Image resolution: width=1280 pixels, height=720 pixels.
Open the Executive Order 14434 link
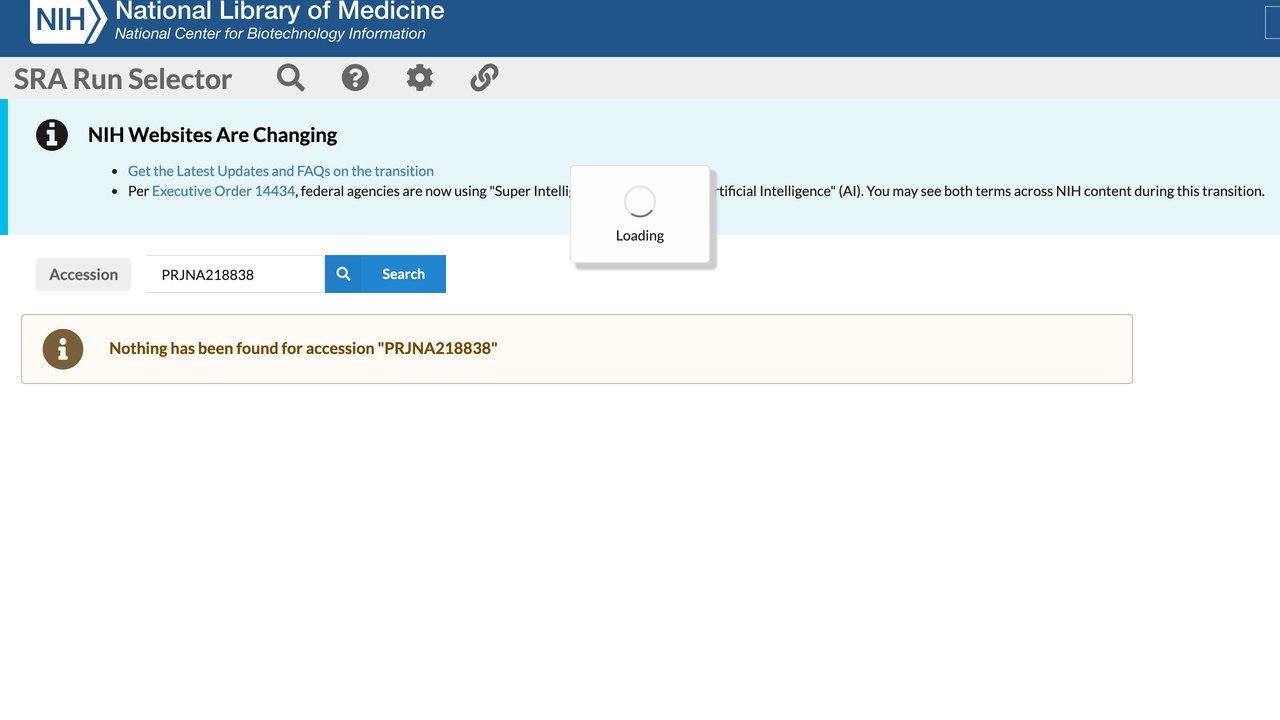tap(223, 191)
